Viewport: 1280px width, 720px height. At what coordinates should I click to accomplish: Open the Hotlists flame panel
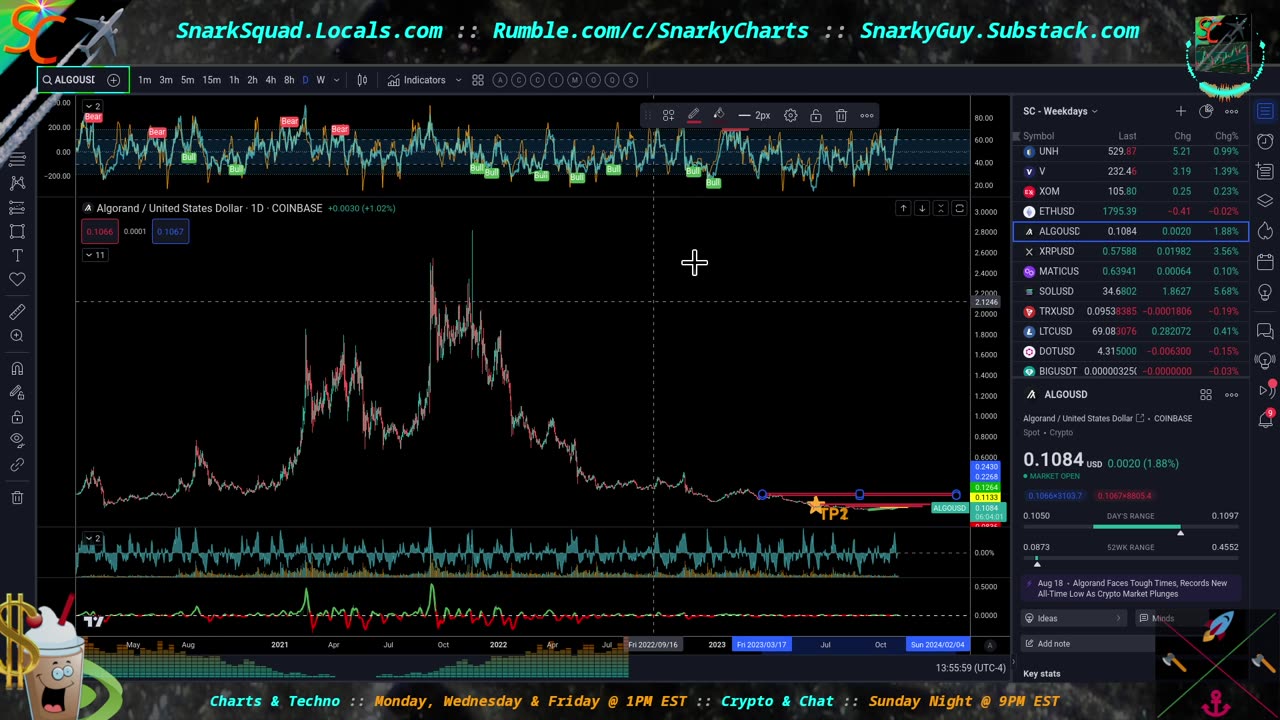[1265, 231]
